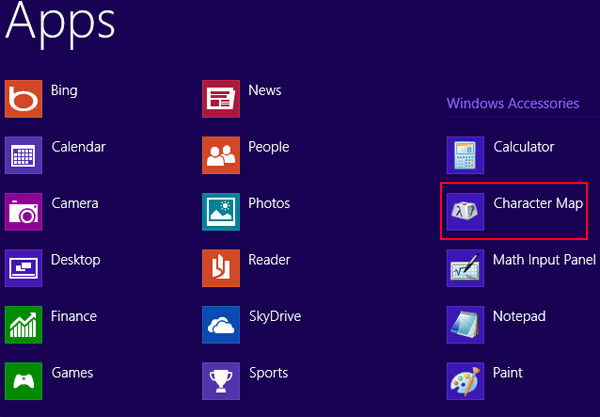Select the Math Input Panel label
This screenshot has width=600, height=417.
545,260
